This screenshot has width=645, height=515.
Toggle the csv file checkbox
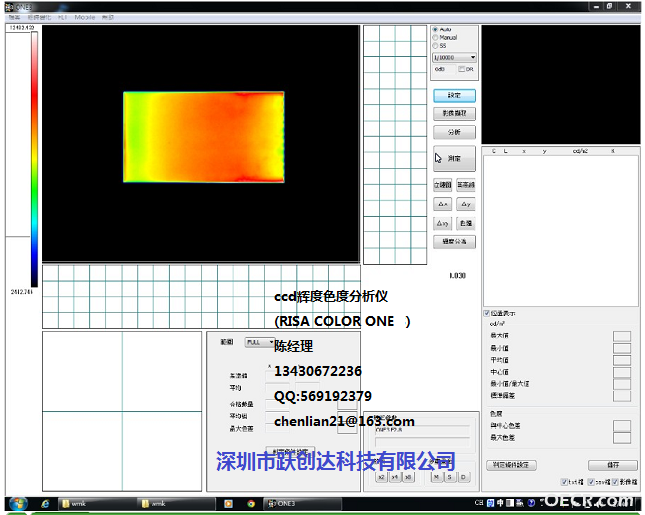coord(591,482)
